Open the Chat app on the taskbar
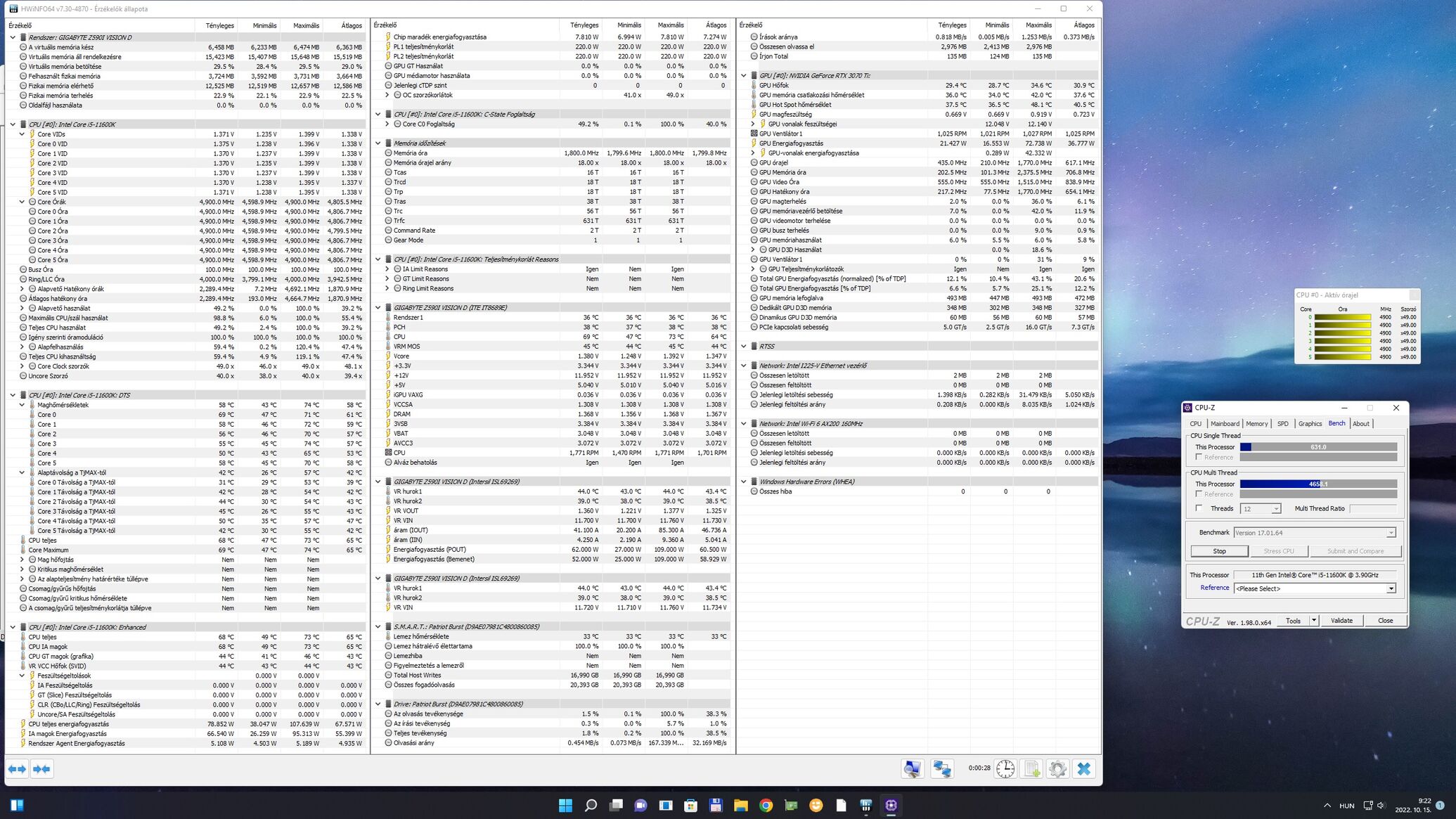The height and width of the screenshot is (819, 1456). 640,806
